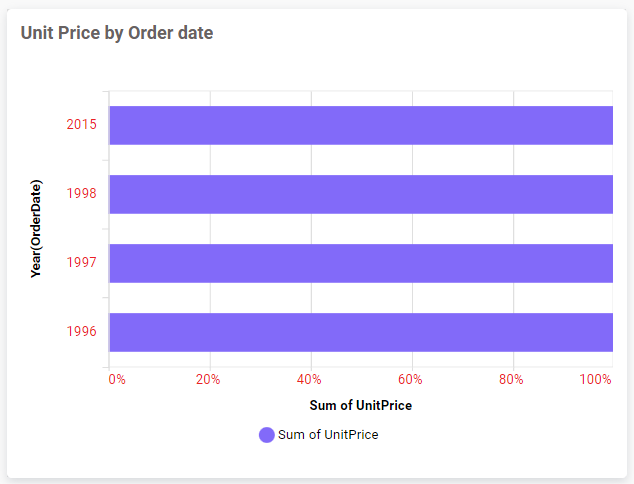Select the 2015 bar
Screen dimensions: 634x484
pos(360,125)
